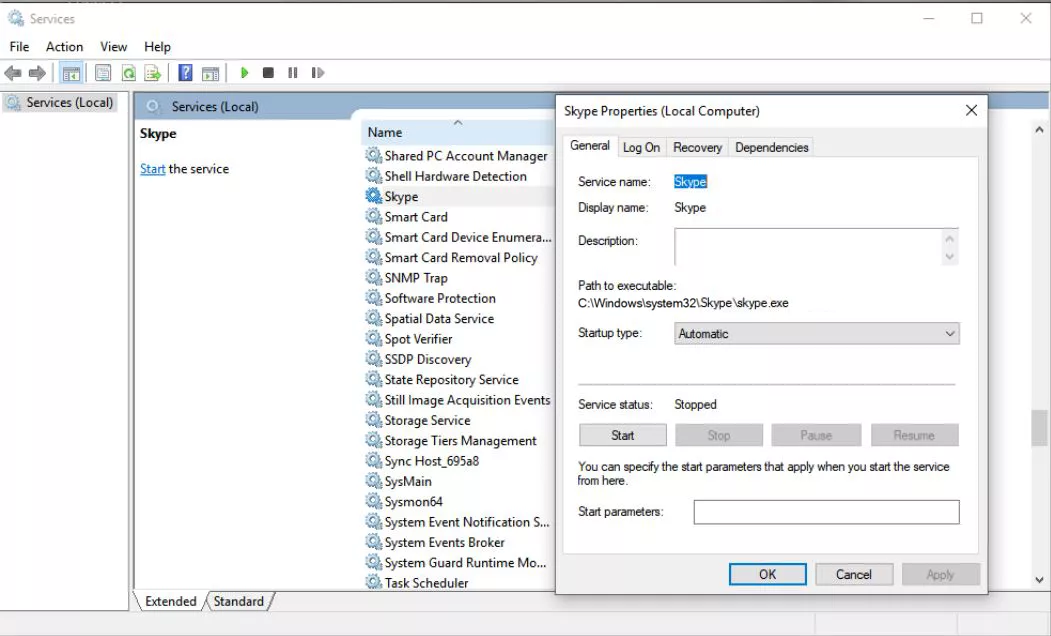Image resolution: width=1051 pixels, height=636 pixels.
Task: Click the Stop Service toolbar icon
Action: 268,73
